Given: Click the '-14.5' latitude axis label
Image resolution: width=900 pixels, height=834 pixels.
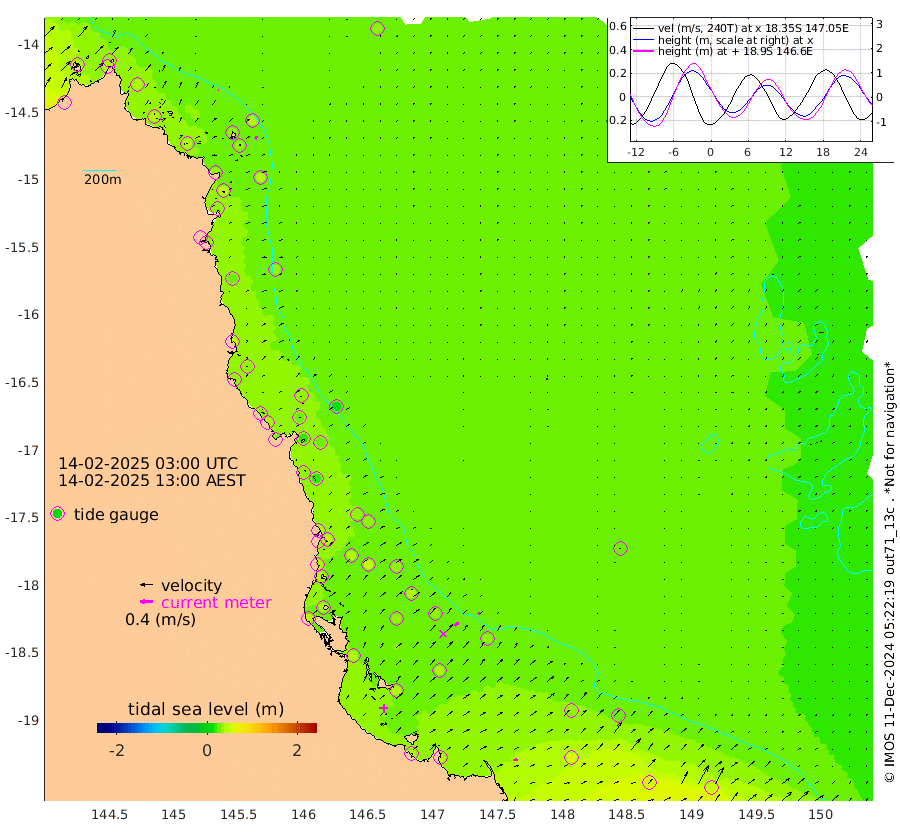Looking at the screenshot, I should (x=22, y=112).
